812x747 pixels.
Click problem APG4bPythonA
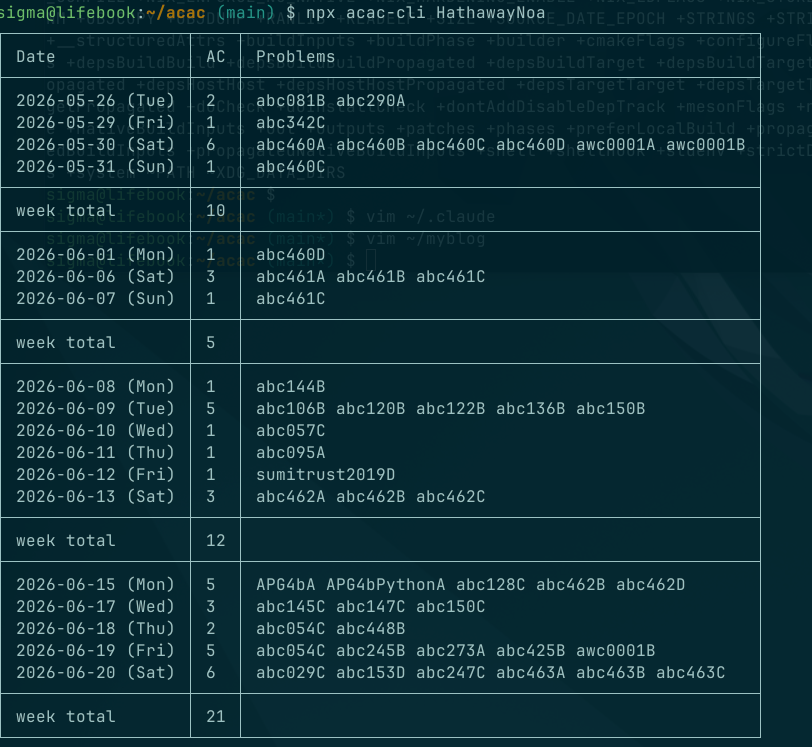[386, 585]
